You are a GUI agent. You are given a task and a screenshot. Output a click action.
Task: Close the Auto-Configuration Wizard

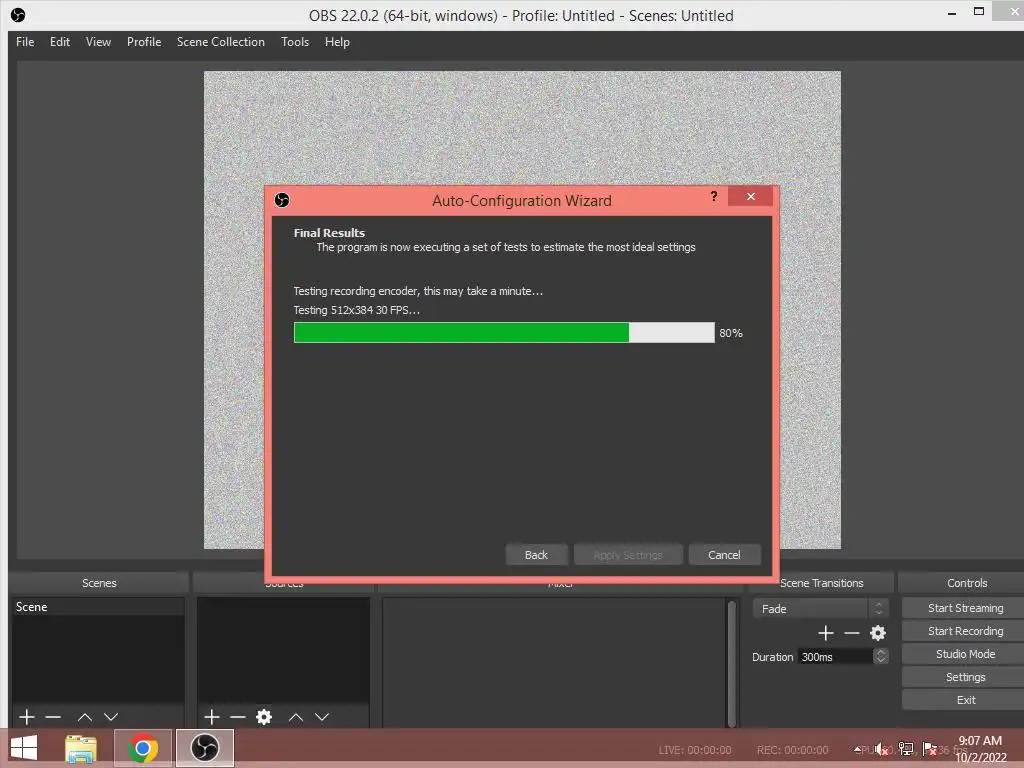pos(750,196)
